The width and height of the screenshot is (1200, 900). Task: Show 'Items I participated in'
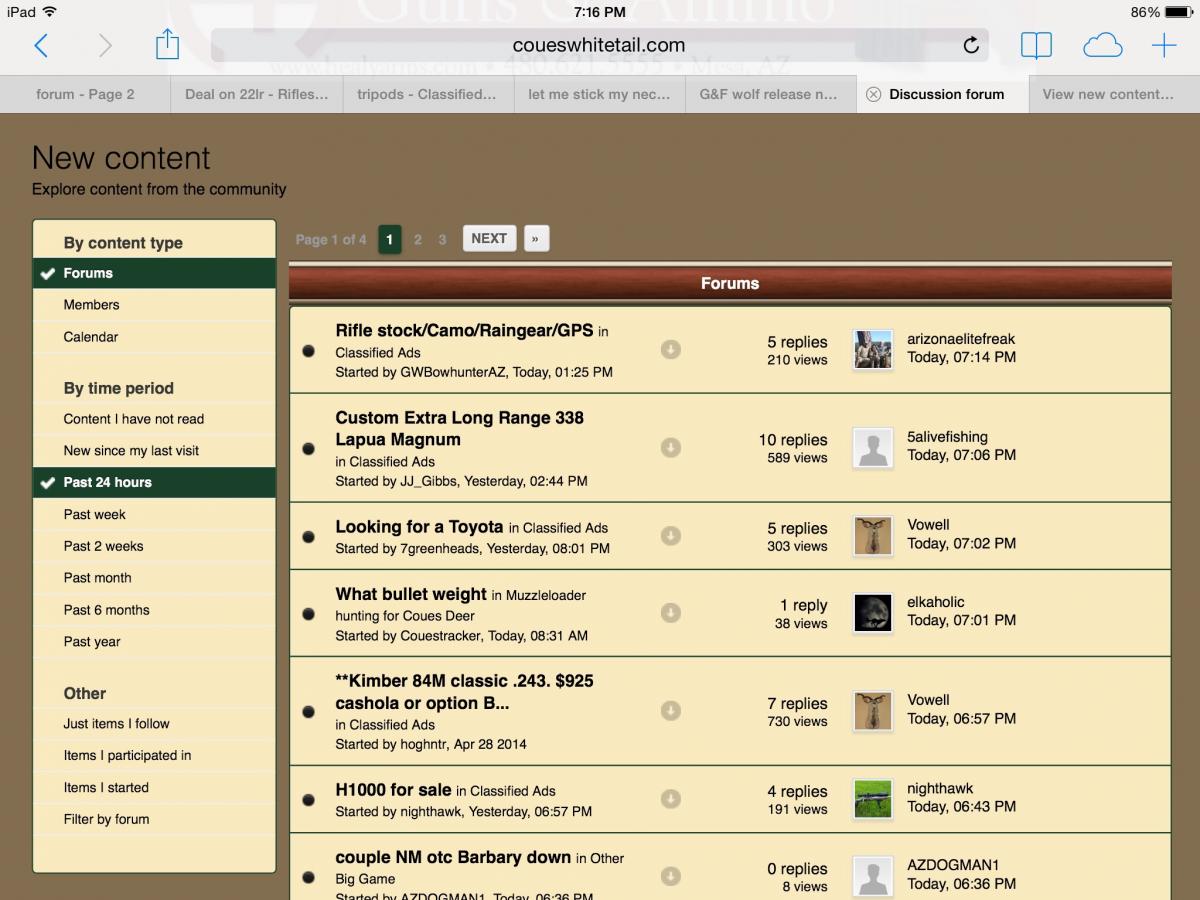click(154, 756)
